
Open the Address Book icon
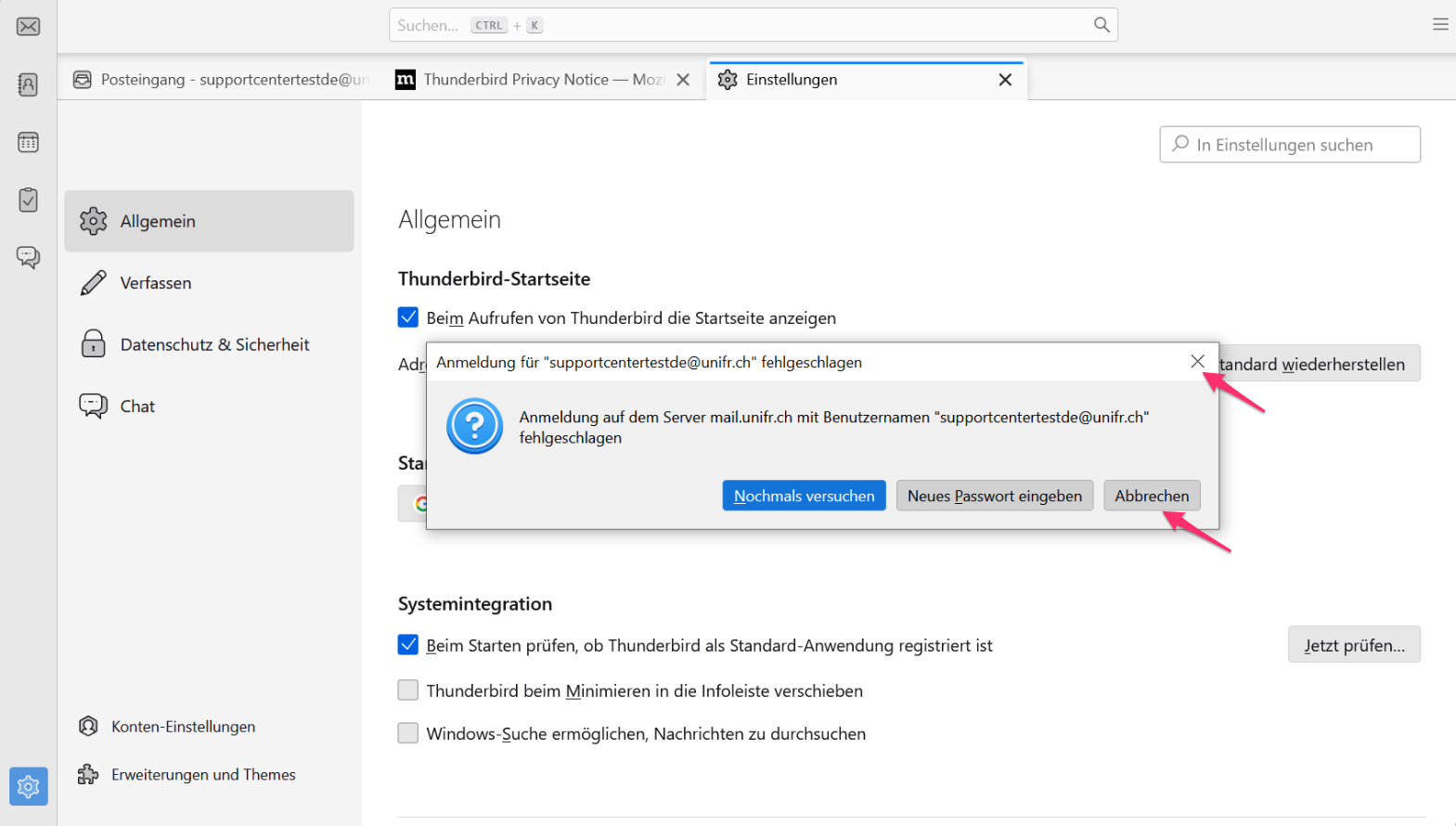[x=28, y=84]
